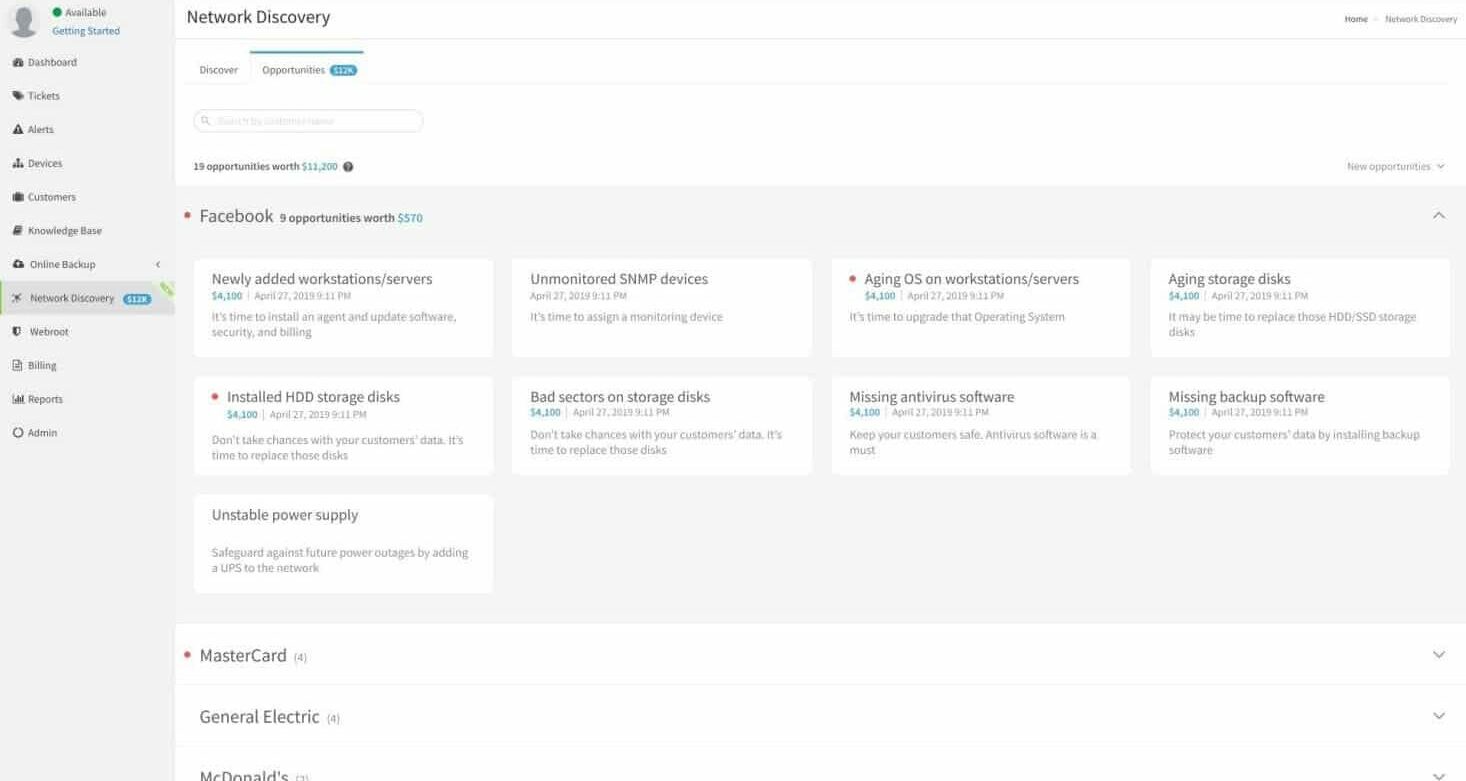
Task: Collapse the Online Backup sidebar submenu
Action: (157, 264)
